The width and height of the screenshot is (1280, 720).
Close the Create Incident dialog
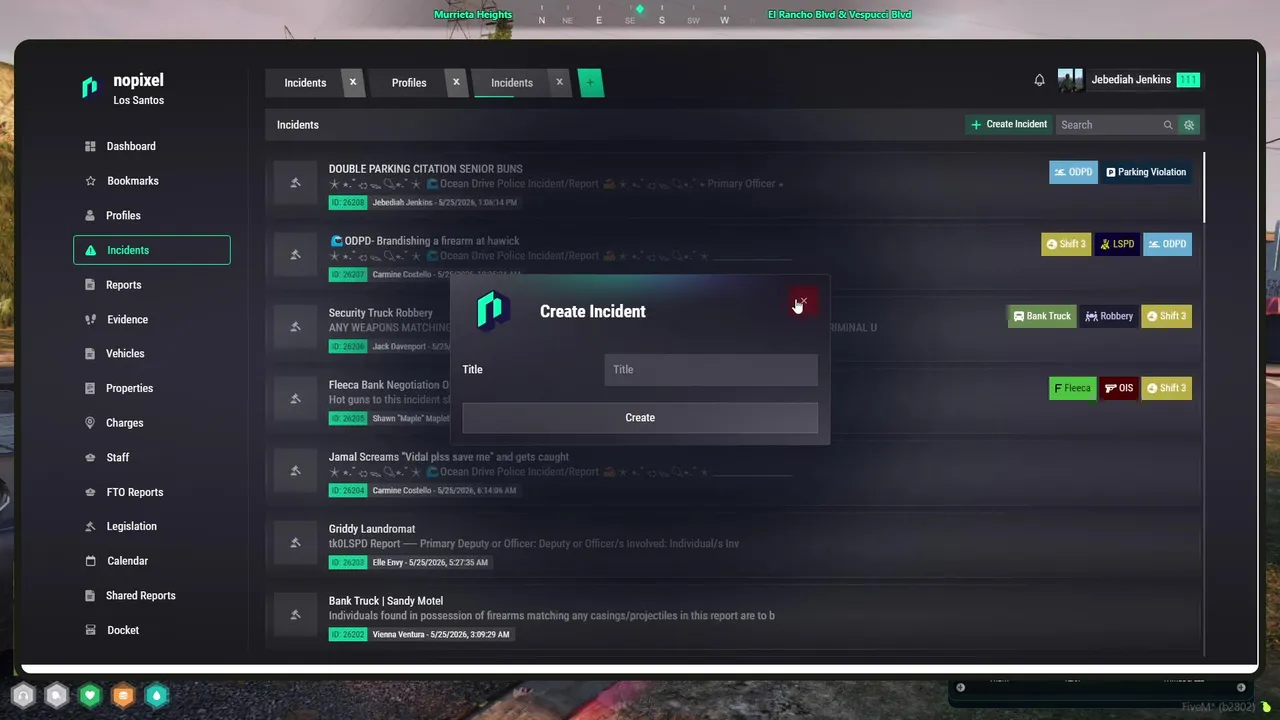click(x=803, y=301)
